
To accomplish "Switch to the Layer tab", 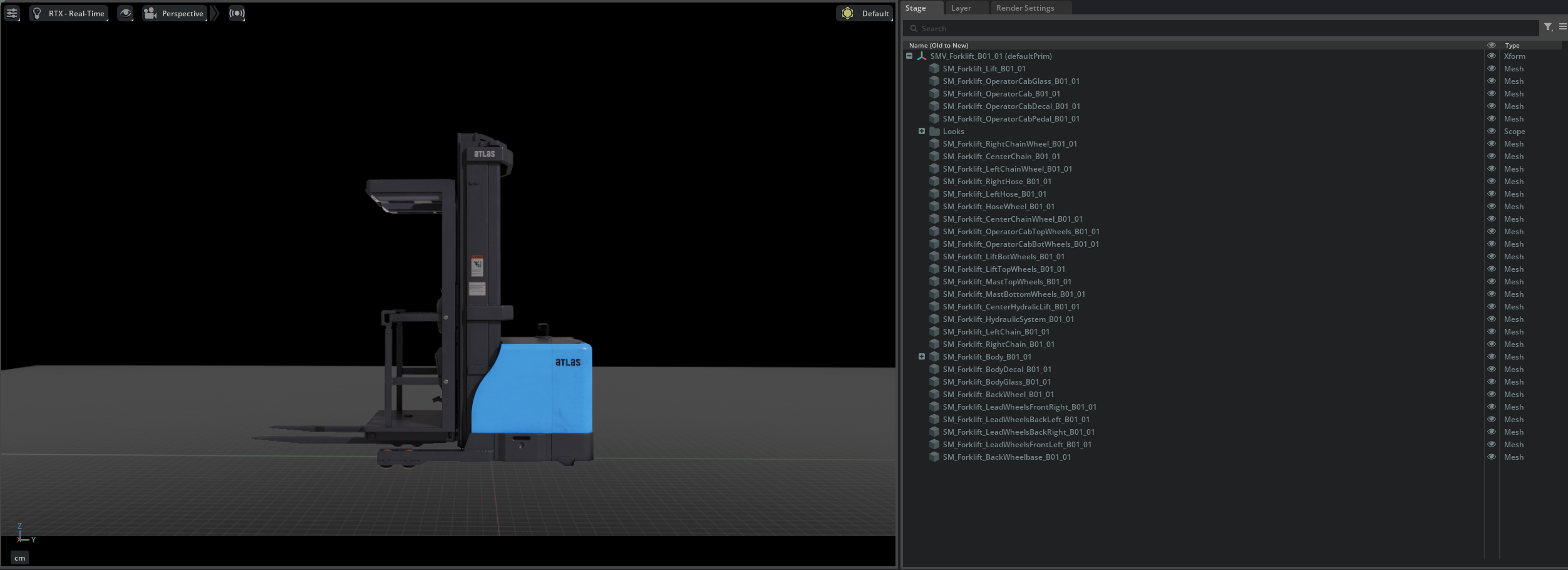I will pos(961,8).
